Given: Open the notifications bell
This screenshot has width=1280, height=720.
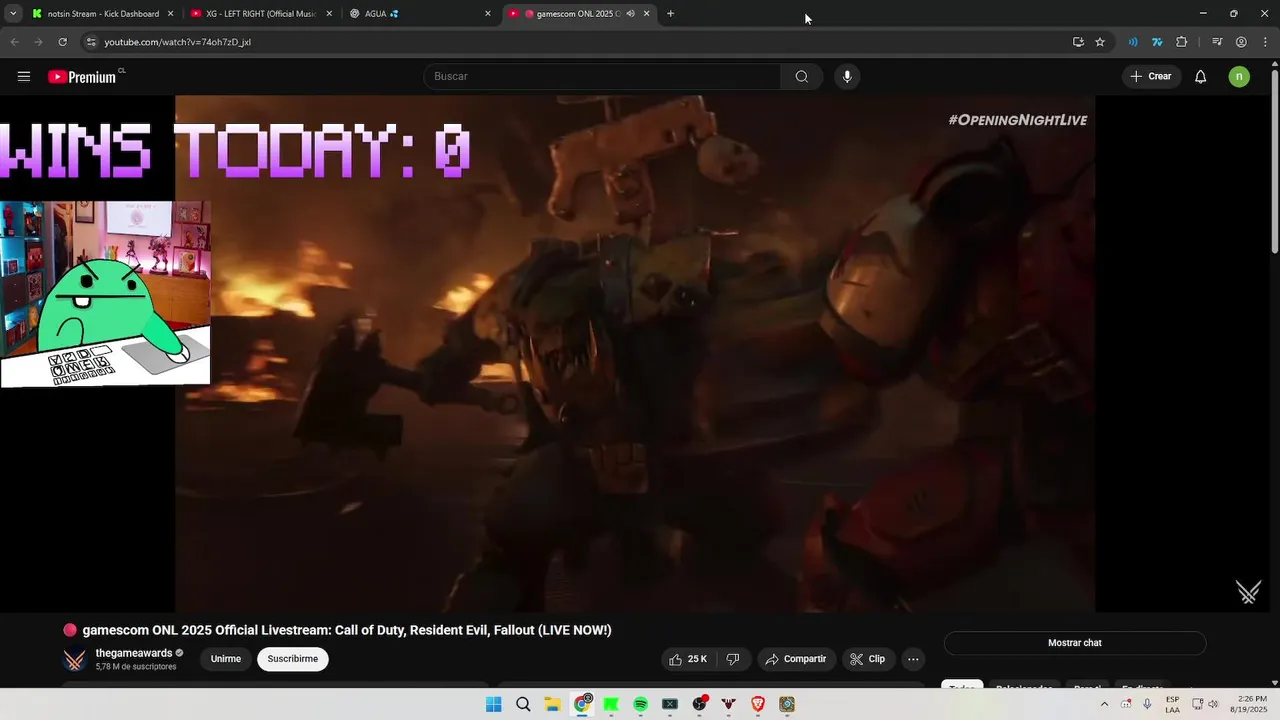Looking at the screenshot, I should coord(1201,77).
